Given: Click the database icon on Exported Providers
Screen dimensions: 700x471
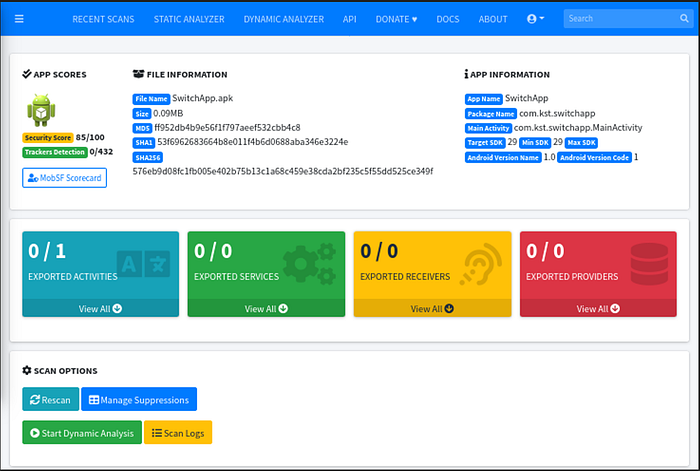Looking at the screenshot, I should [649, 264].
